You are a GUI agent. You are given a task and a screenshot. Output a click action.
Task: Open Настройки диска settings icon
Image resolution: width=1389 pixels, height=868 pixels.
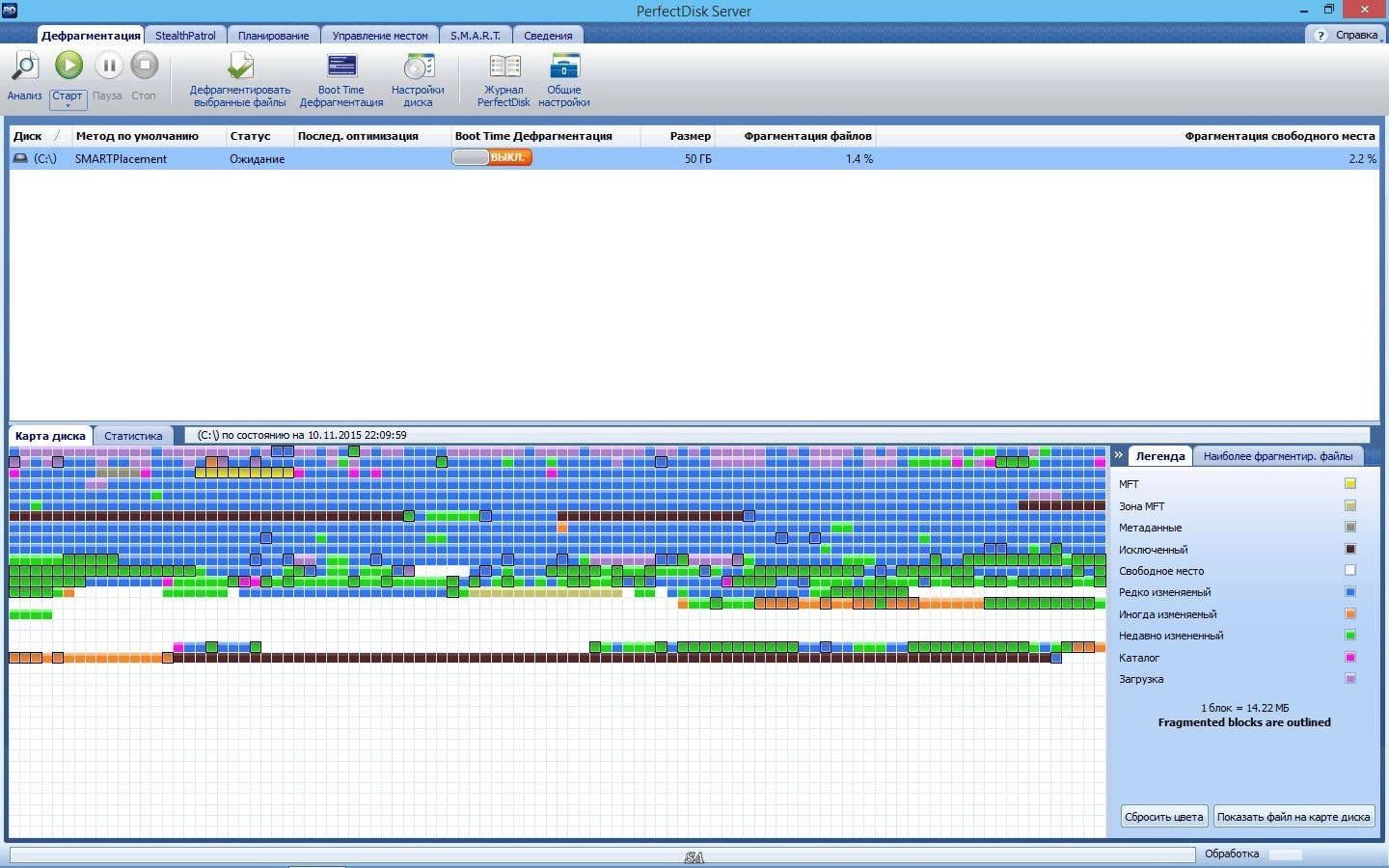pyautogui.click(x=418, y=67)
